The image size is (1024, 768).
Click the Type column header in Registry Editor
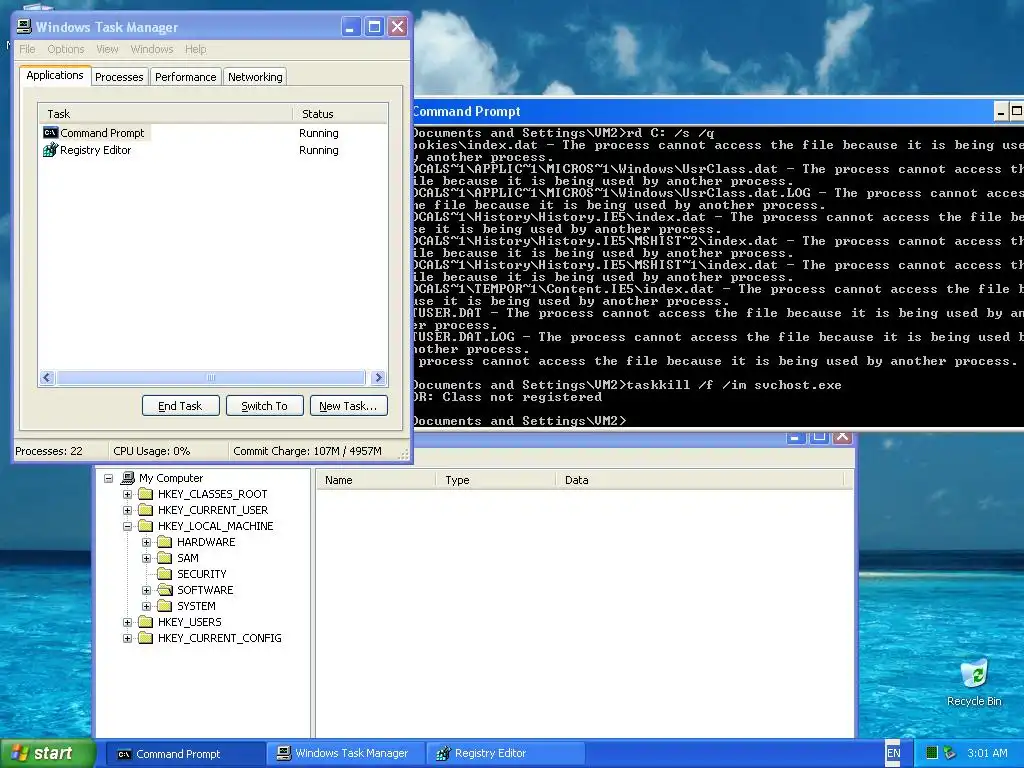(496, 480)
